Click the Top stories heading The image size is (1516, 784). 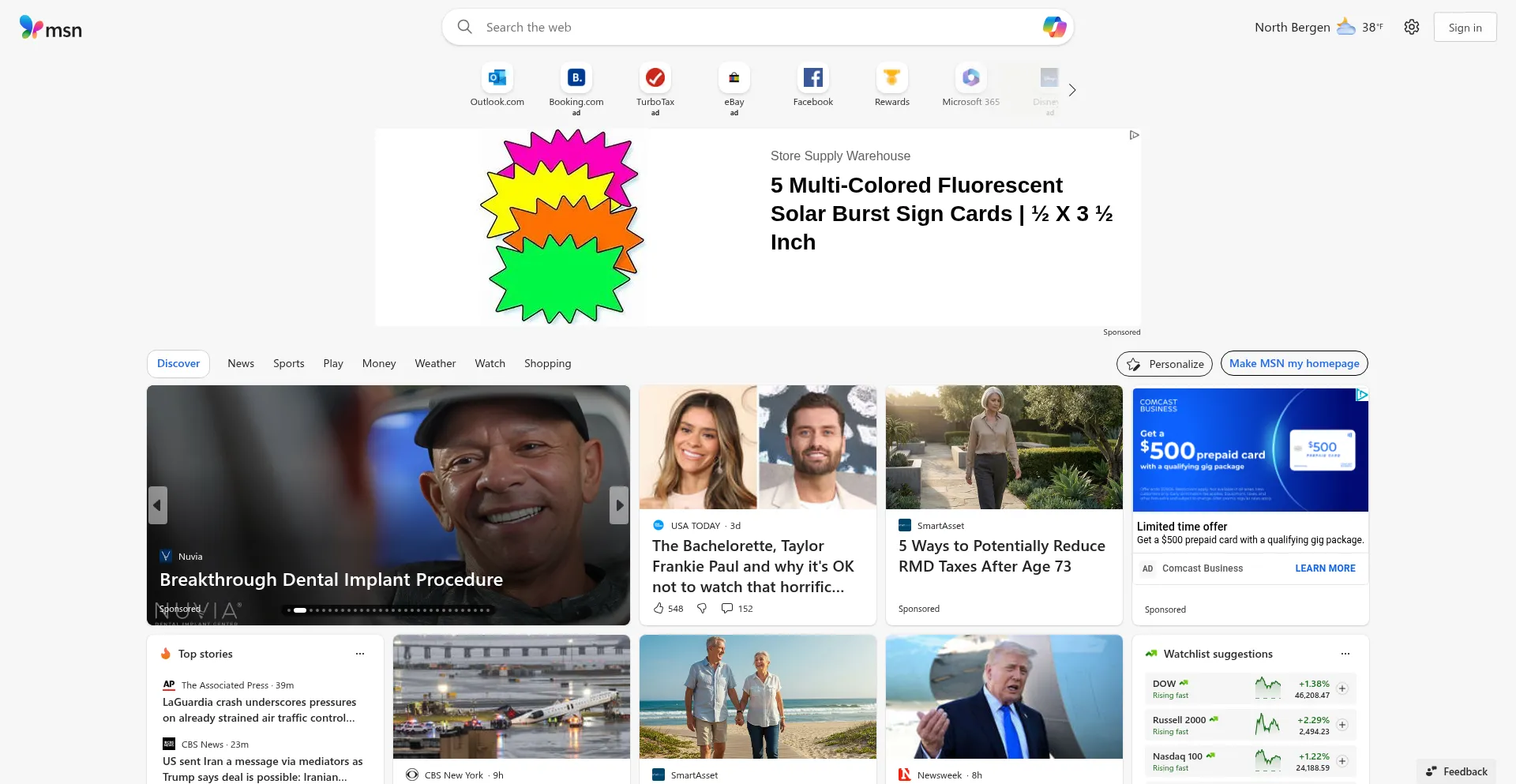point(205,654)
